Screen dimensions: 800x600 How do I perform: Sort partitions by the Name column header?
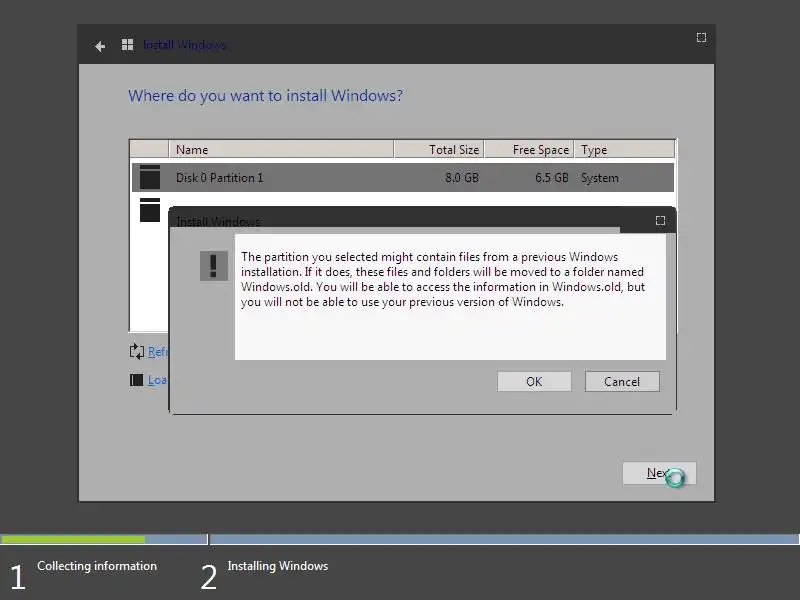(281, 149)
